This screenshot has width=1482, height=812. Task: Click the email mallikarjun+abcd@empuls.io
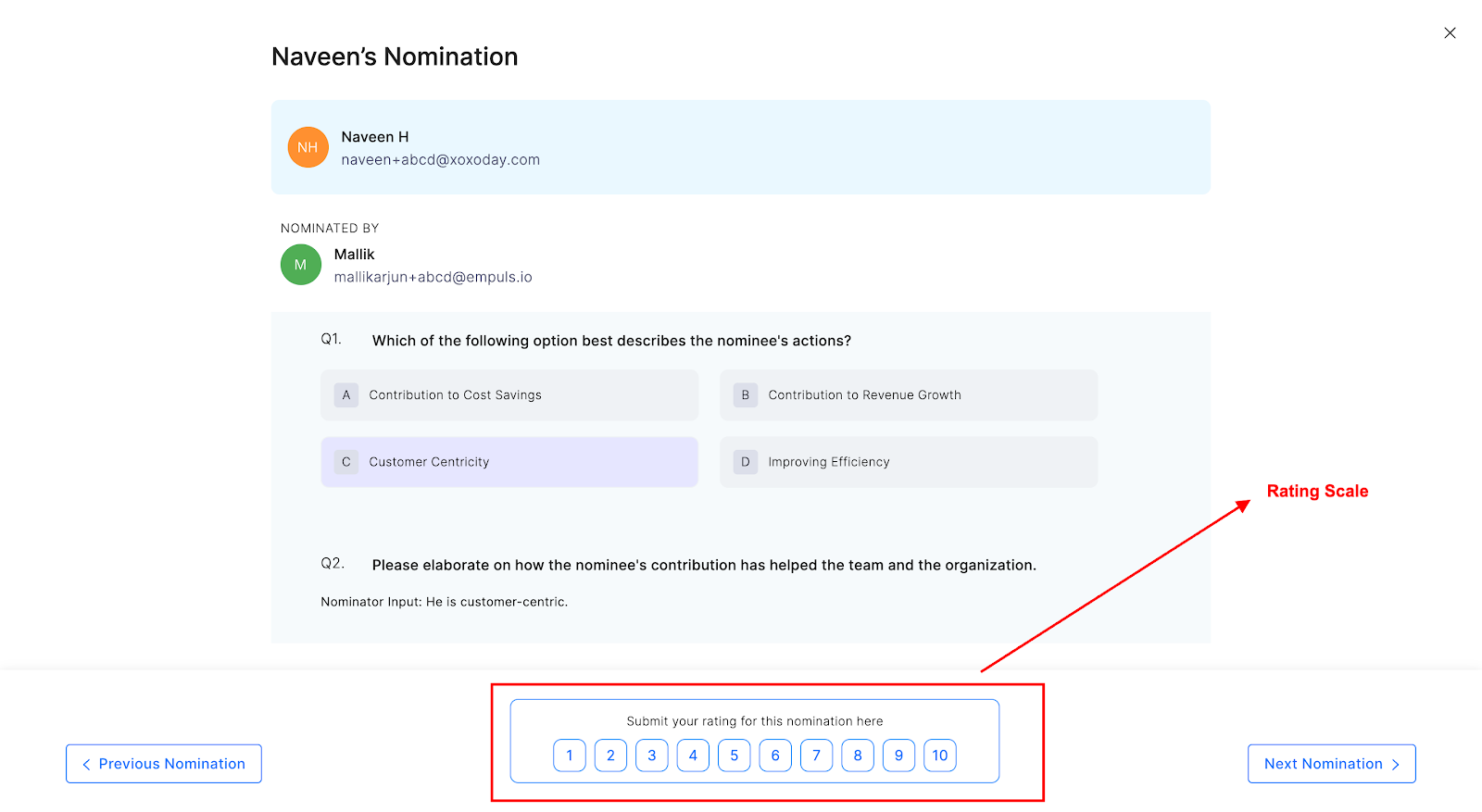433,277
